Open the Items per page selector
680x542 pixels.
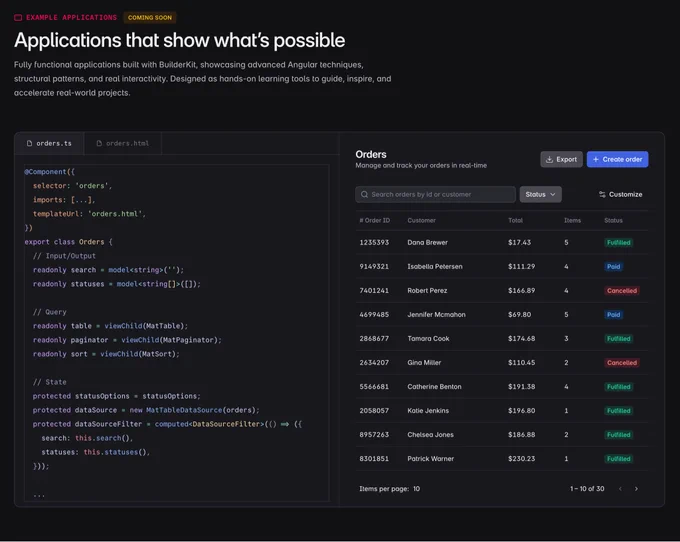(416, 489)
